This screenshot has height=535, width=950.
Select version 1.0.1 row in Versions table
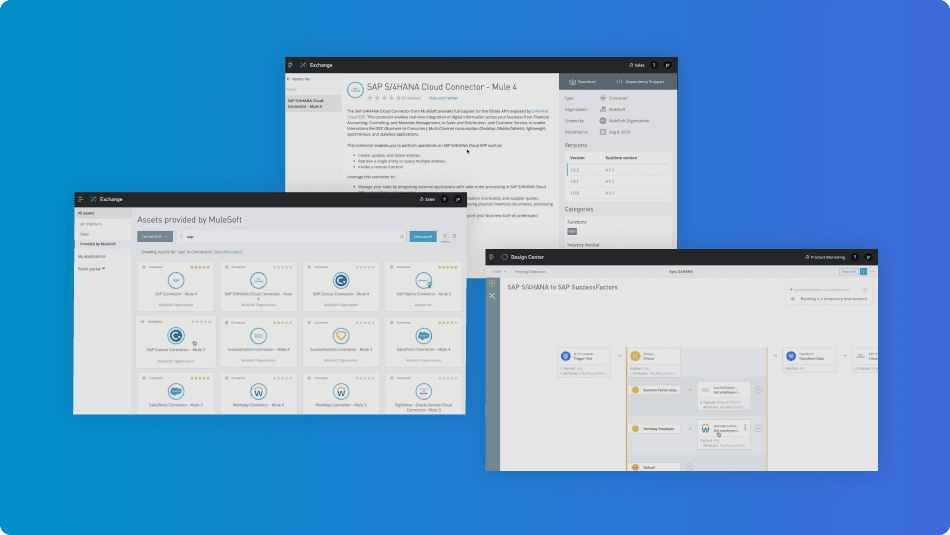619,181
